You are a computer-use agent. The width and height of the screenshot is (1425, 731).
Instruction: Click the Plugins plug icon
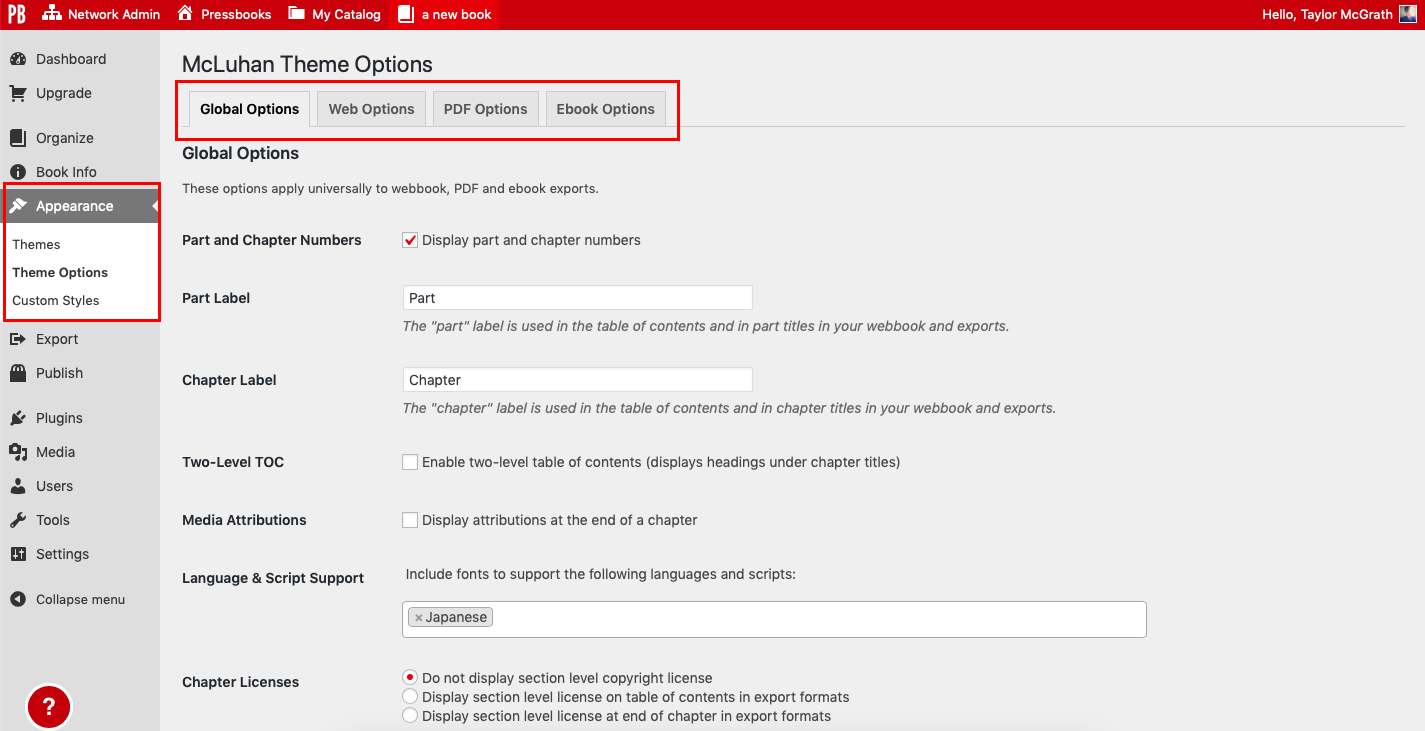tap(18, 418)
